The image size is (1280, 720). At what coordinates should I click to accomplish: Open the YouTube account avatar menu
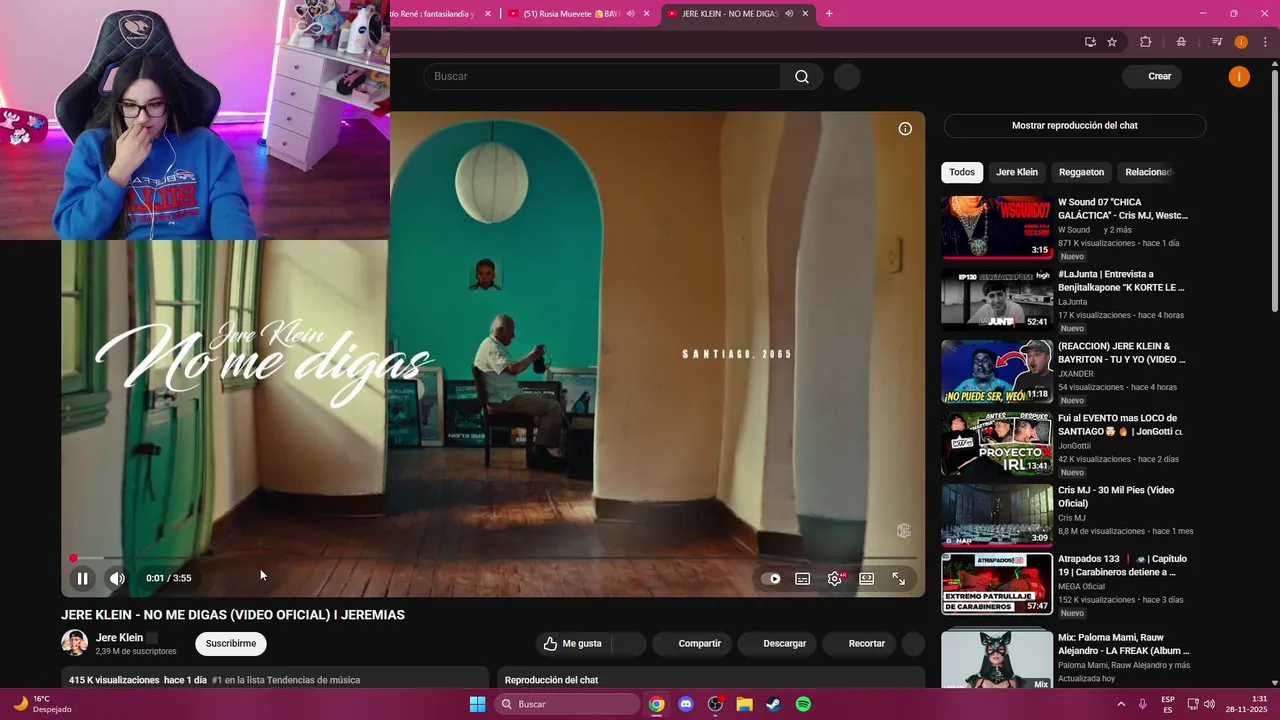point(1239,77)
